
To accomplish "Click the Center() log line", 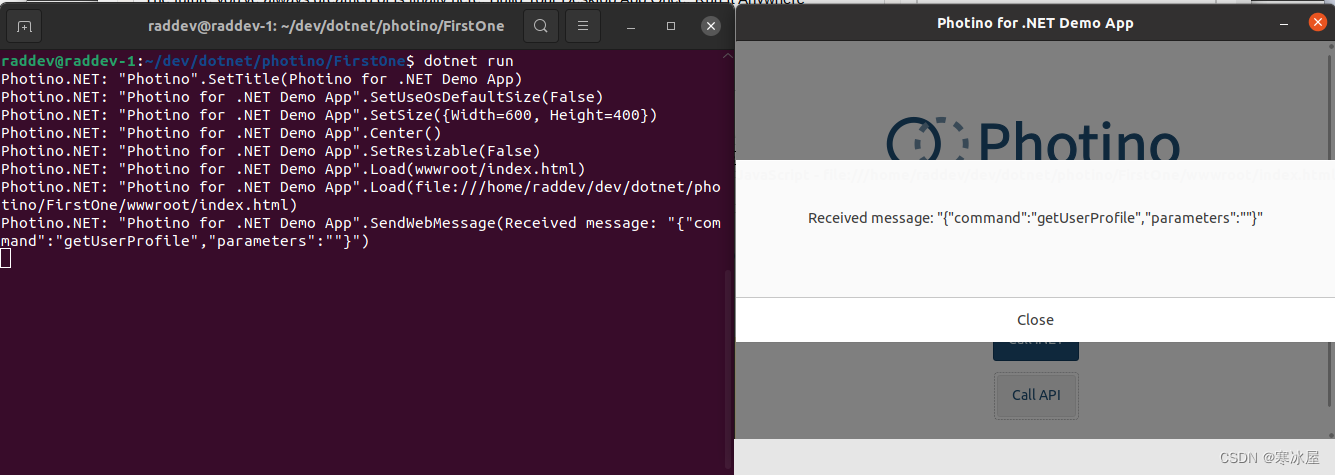I will point(221,133).
